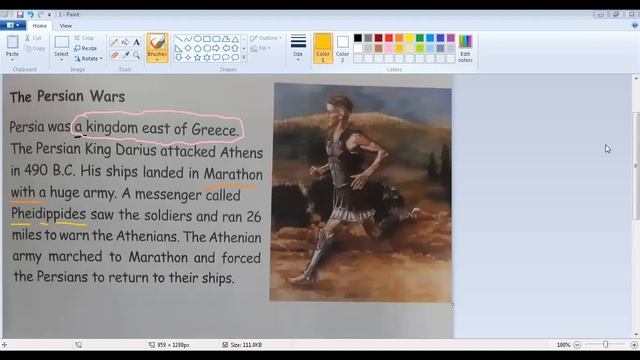Click the Paste clipboard icon
Image resolution: width=640 pixels, height=360 pixels.
tap(12, 42)
